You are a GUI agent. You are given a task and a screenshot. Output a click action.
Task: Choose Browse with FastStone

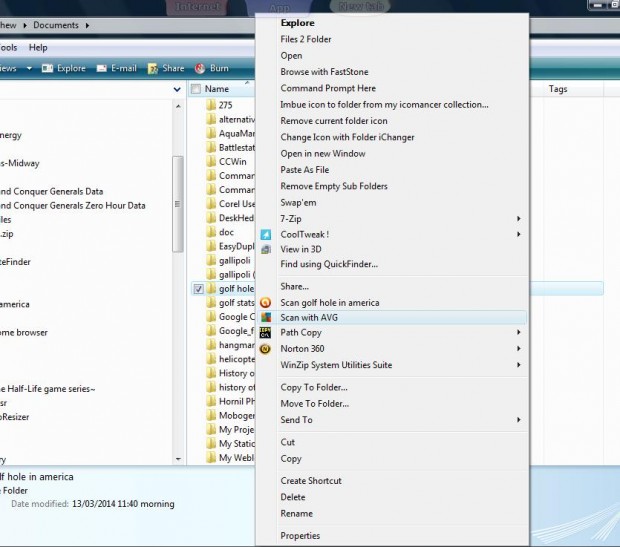coord(324,72)
